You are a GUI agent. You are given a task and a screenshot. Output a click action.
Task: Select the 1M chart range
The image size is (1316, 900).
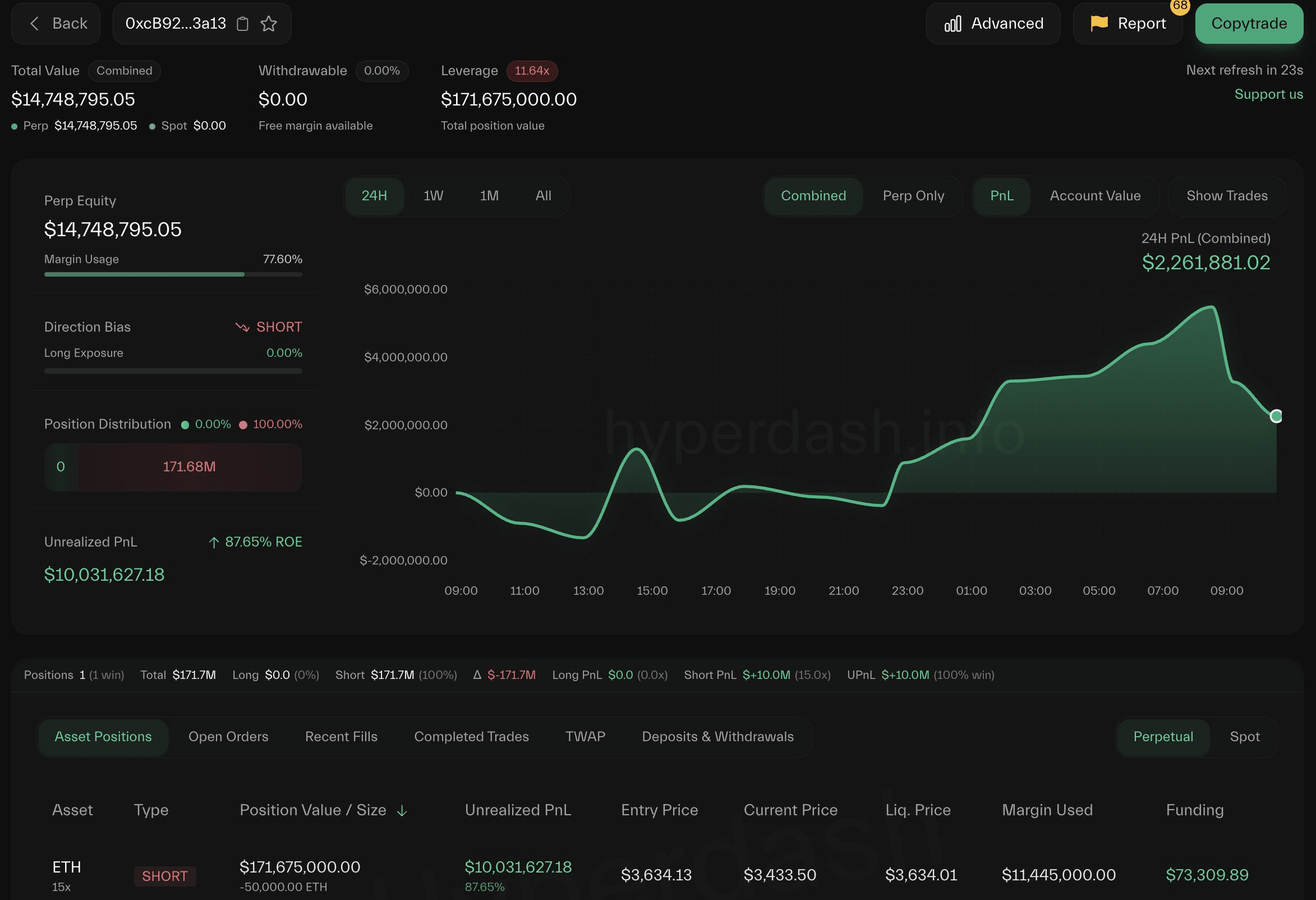[x=489, y=196]
